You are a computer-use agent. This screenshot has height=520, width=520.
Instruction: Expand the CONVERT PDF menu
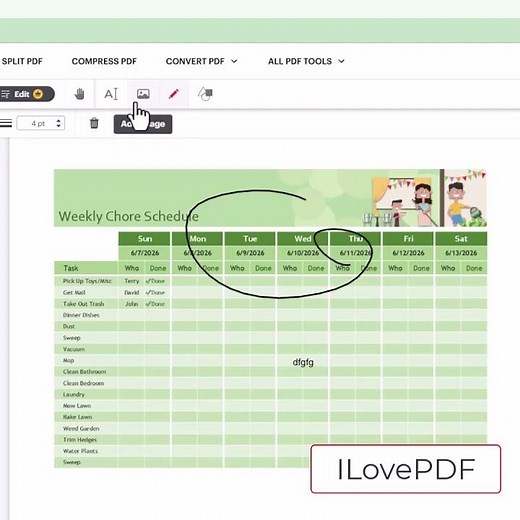tap(201, 61)
